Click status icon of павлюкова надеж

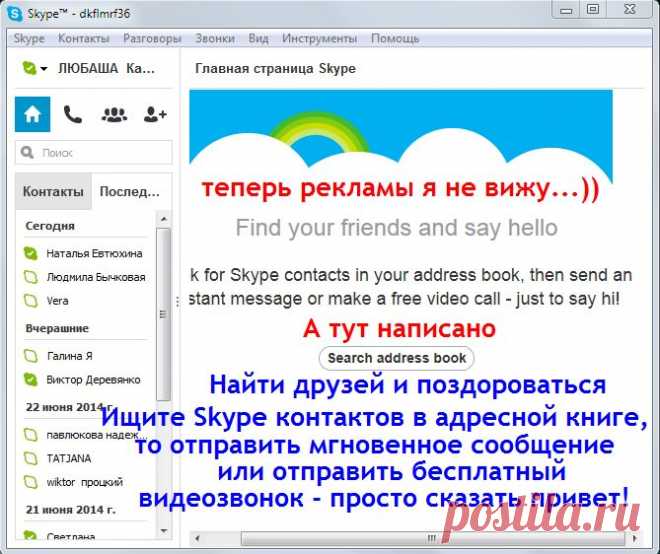pyautogui.click(x=30, y=434)
